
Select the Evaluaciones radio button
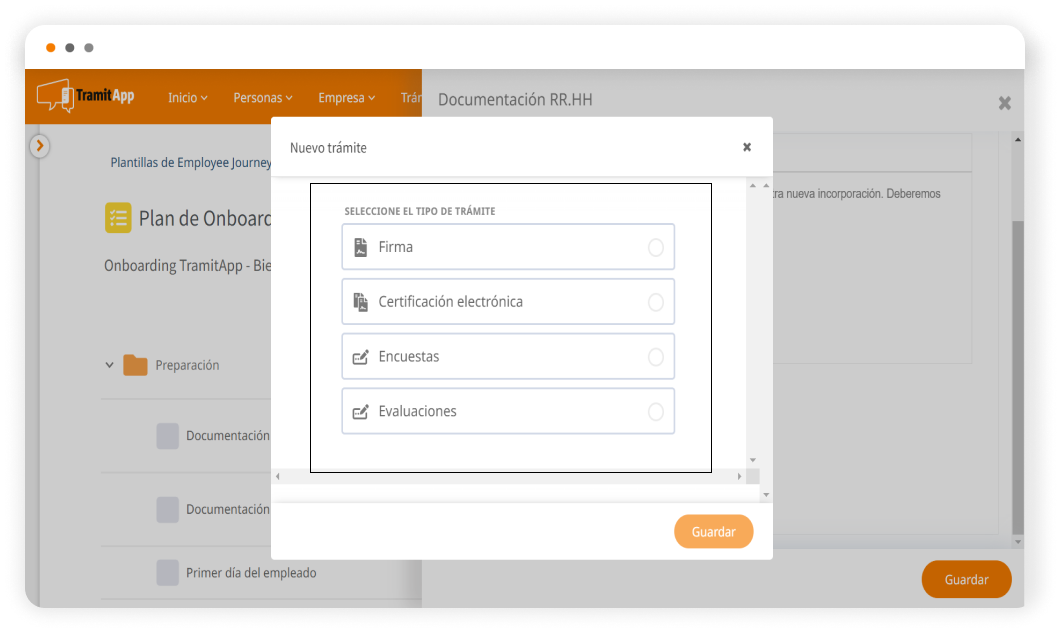[656, 412]
